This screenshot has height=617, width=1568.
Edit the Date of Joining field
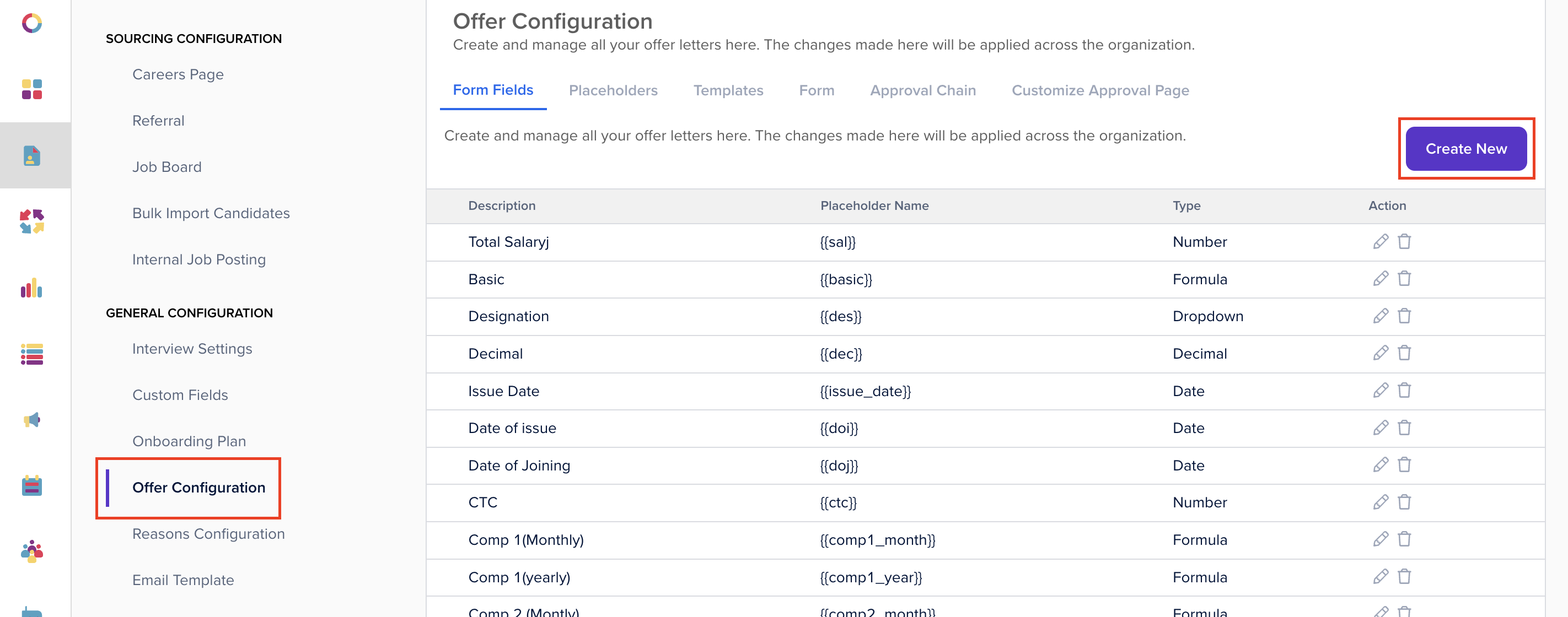[1381, 465]
